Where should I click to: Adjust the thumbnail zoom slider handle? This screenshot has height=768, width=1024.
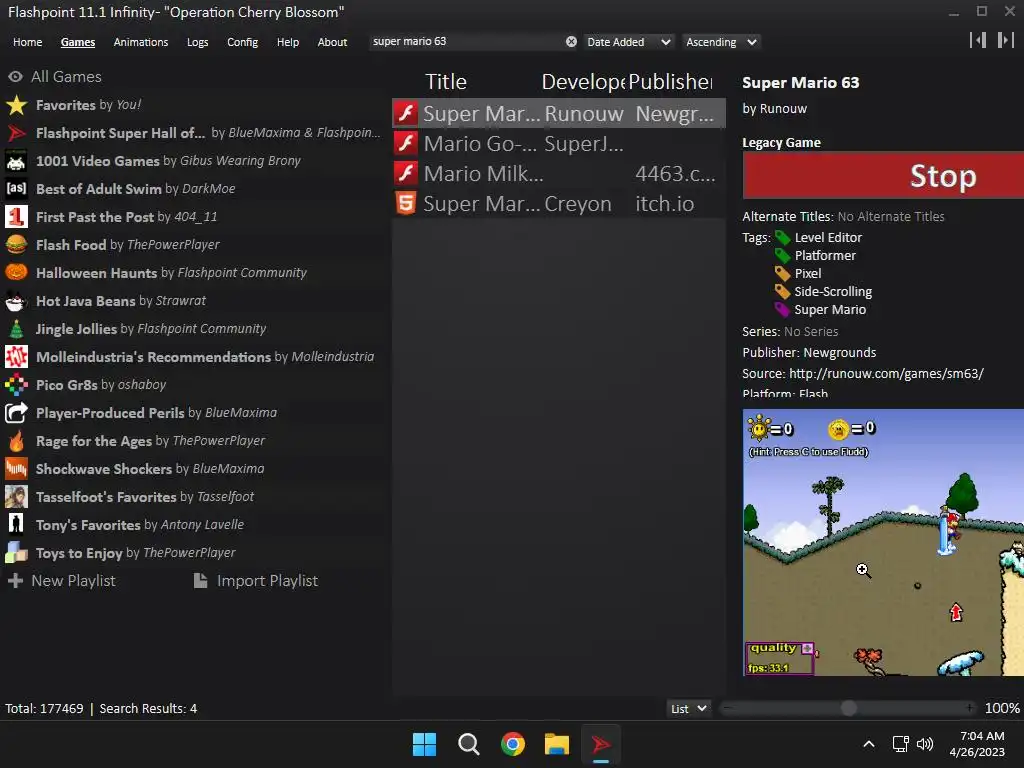848,709
